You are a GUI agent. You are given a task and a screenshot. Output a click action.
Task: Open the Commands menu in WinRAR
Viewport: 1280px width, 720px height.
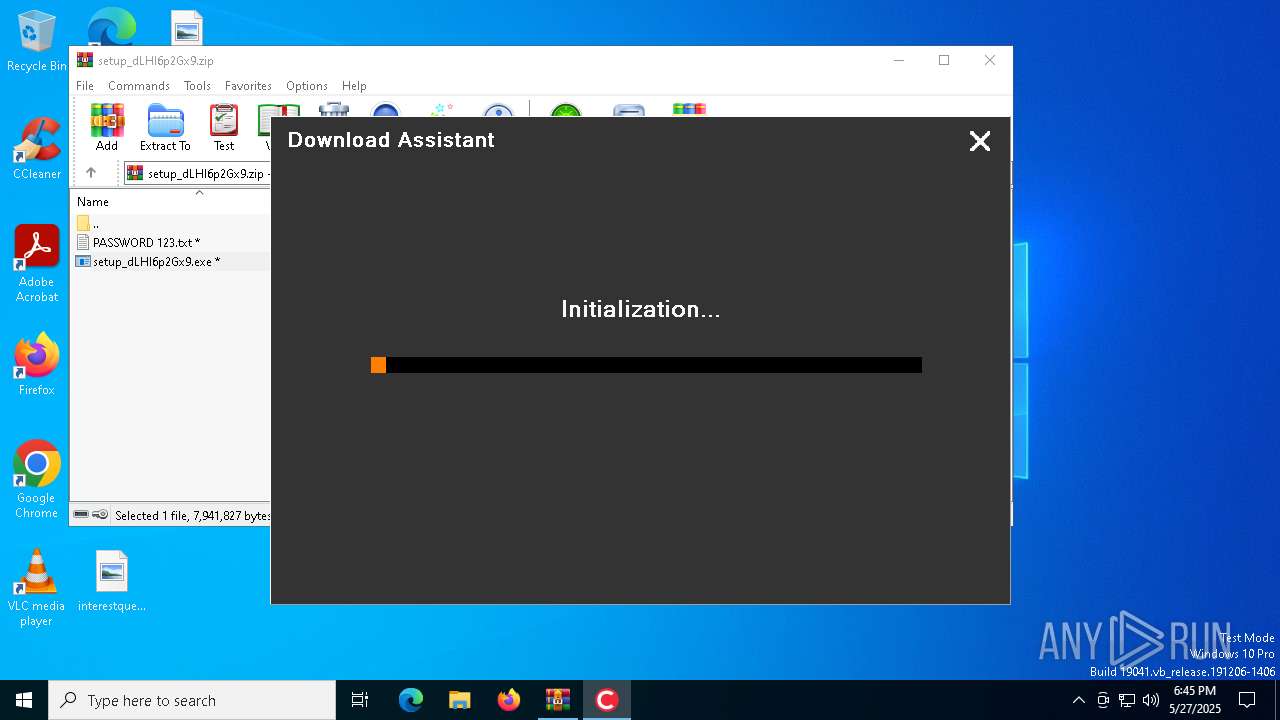click(139, 86)
